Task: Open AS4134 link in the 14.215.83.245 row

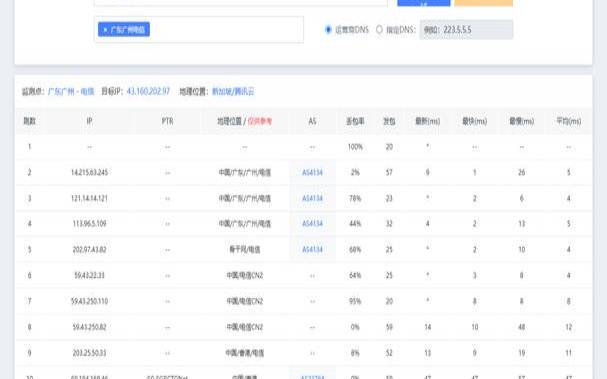Action: click(x=312, y=173)
